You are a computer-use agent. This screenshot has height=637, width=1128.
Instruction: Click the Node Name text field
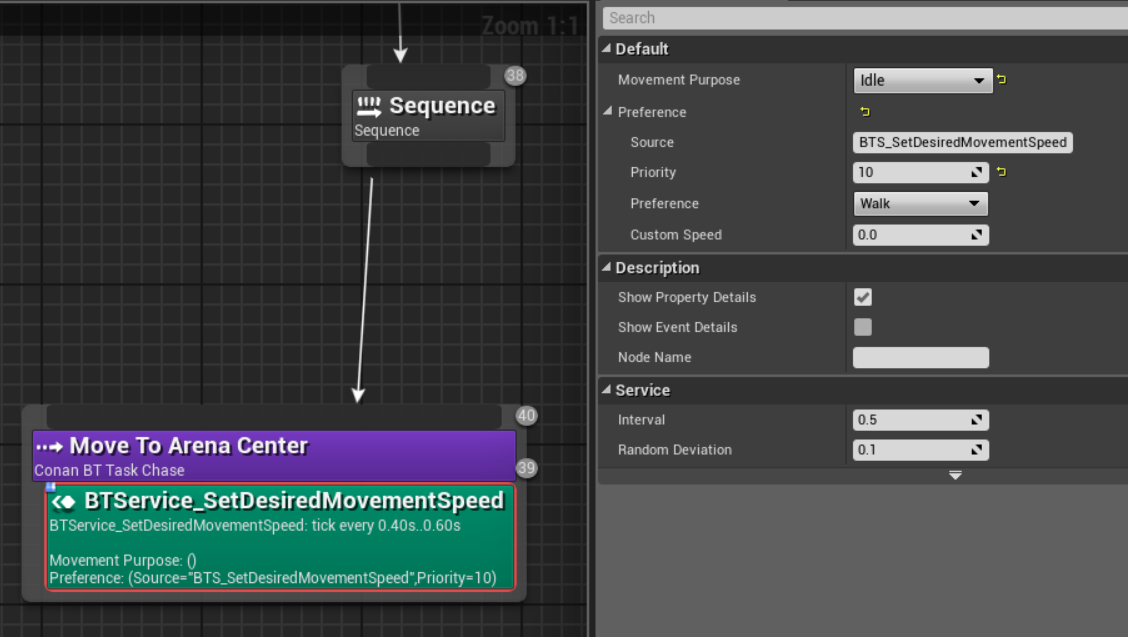click(920, 357)
